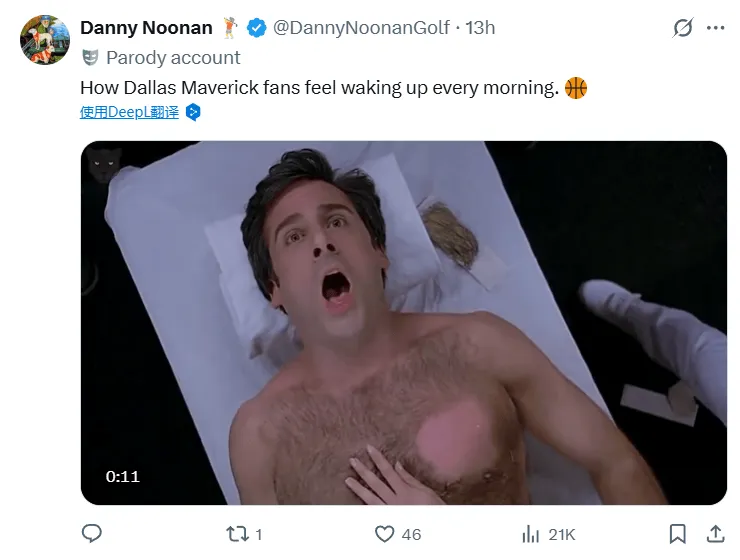Click the 0:11 video duration label
This screenshot has width=740, height=560.
point(123,477)
